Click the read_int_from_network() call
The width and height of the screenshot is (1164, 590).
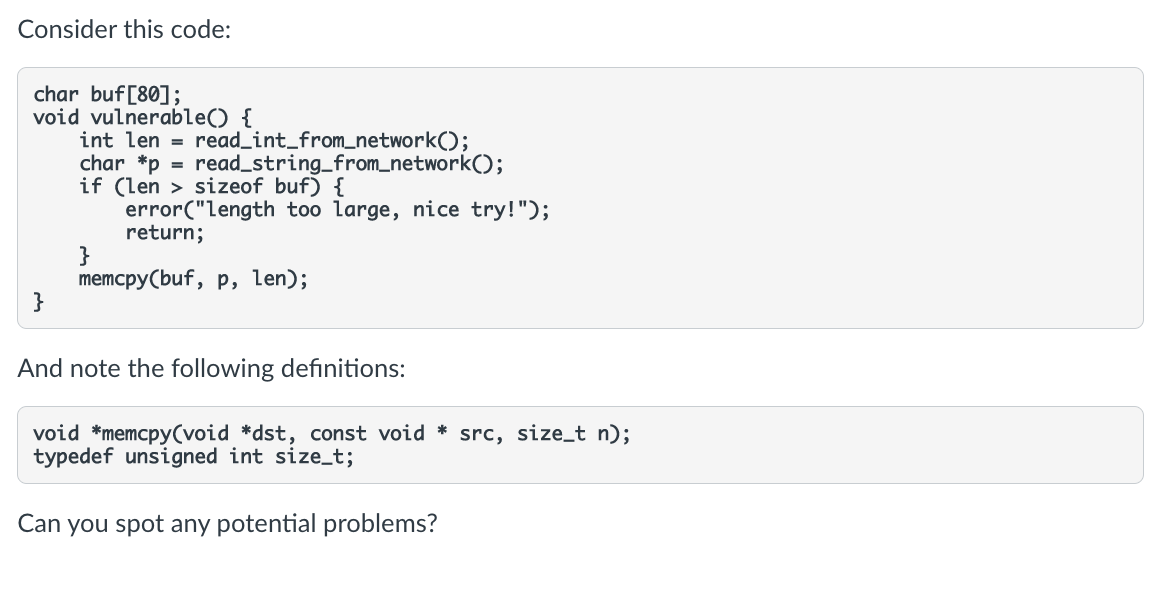[x=332, y=140]
